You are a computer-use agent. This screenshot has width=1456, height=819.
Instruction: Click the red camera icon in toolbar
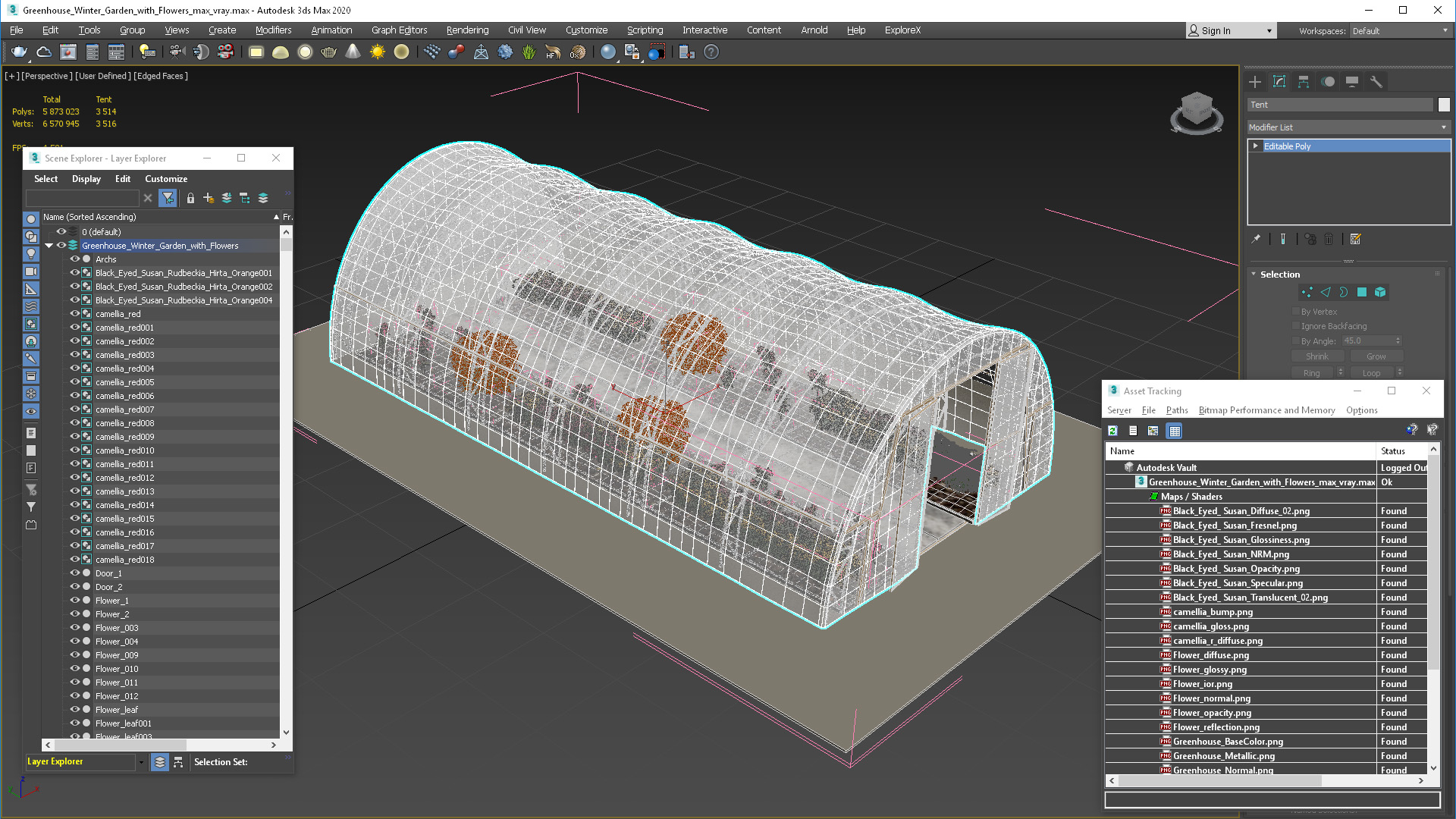[x=225, y=52]
